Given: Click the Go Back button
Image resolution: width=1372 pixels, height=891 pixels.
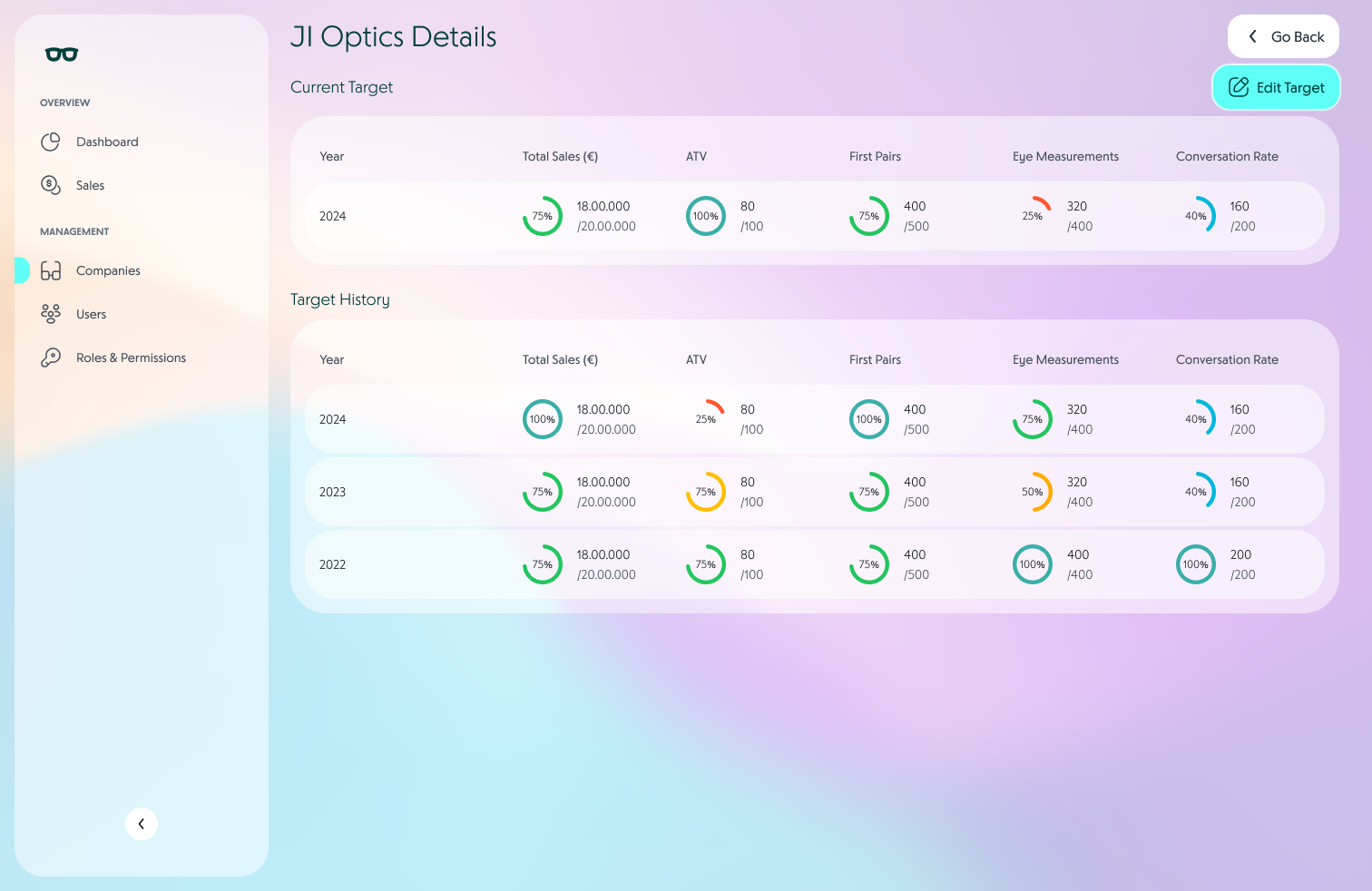Looking at the screenshot, I should pyautogui.click(x=1283, y=36).
